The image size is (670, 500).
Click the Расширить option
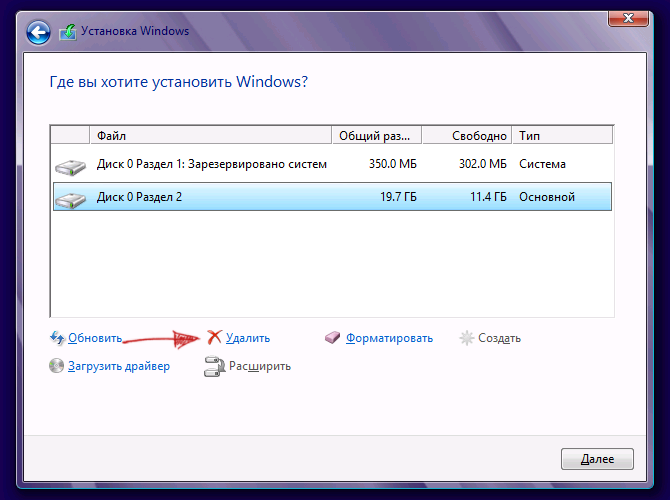click(260, 366)
